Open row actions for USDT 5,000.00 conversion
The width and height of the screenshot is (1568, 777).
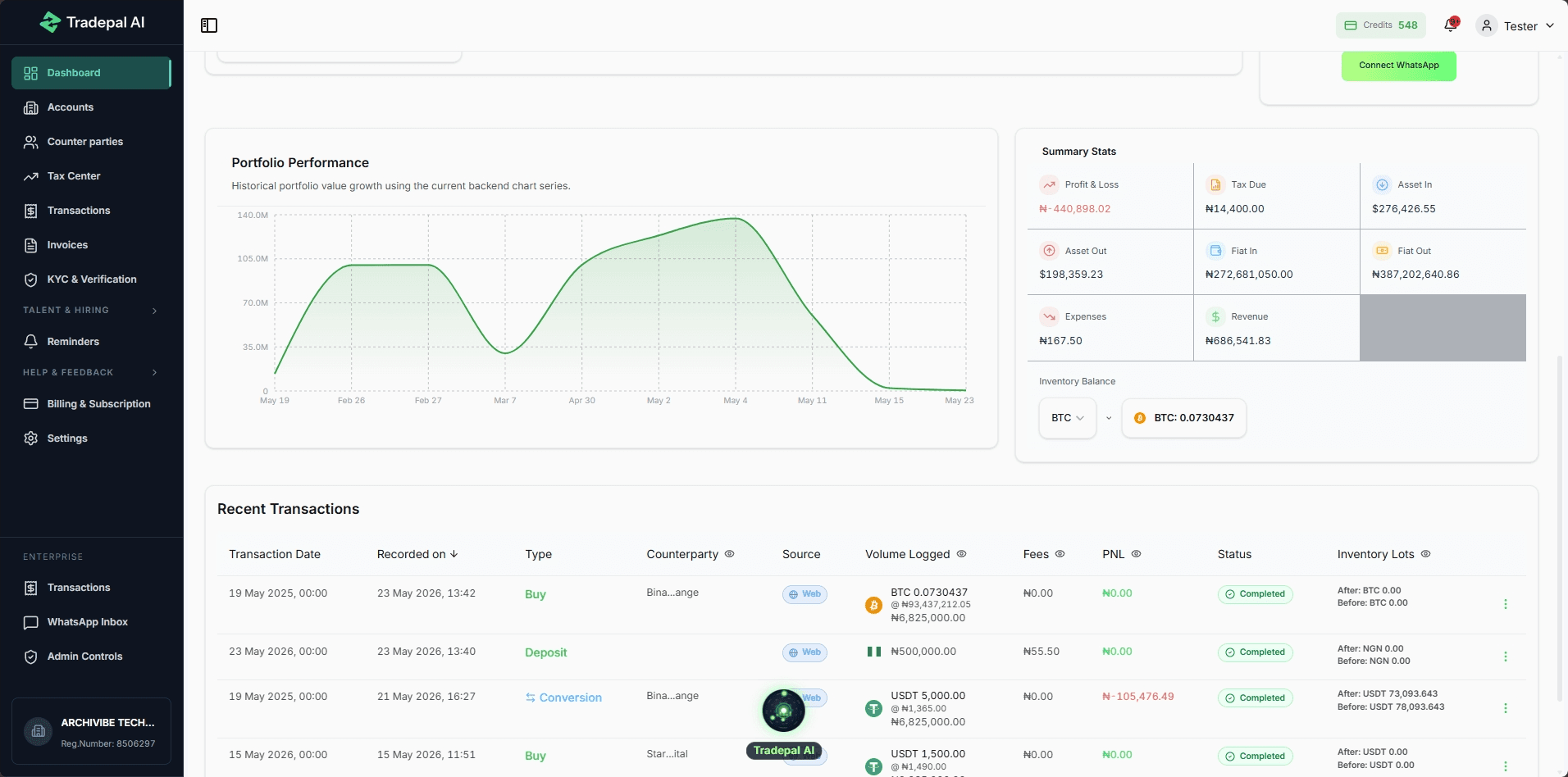(1505, 708)
